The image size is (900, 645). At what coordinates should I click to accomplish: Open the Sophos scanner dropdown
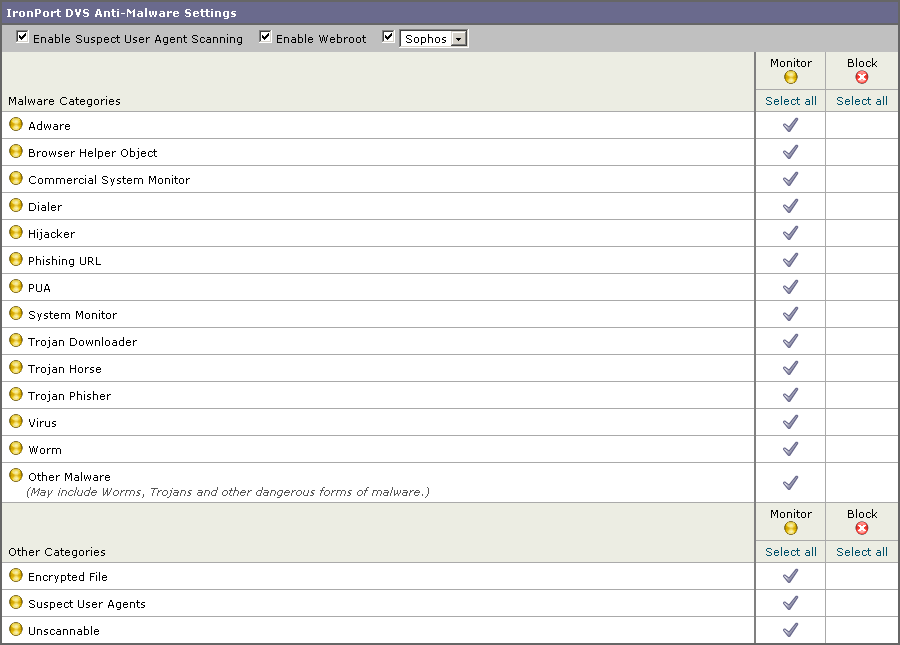pyautogui.click(x=434, y=38)
